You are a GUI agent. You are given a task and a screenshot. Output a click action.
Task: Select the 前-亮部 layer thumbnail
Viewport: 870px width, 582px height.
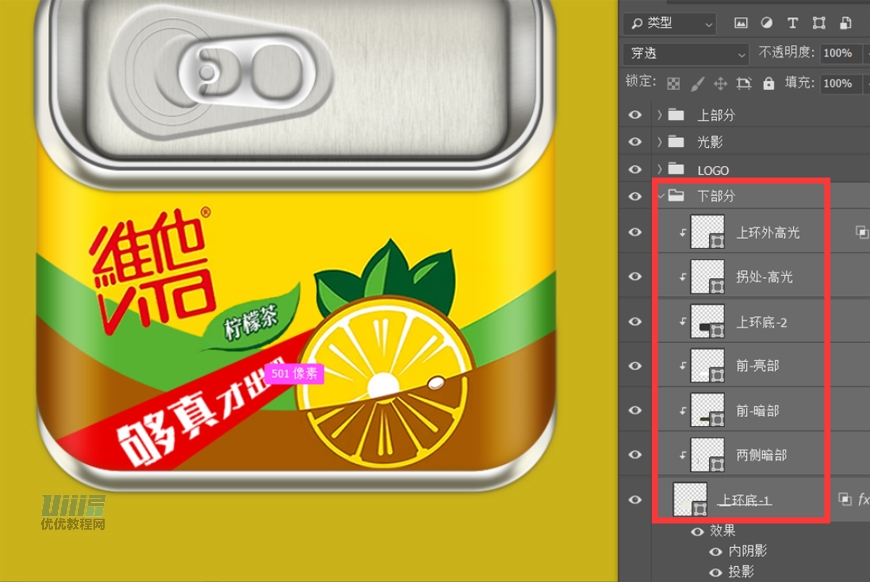pyautogui.click(x=707, y=366)
